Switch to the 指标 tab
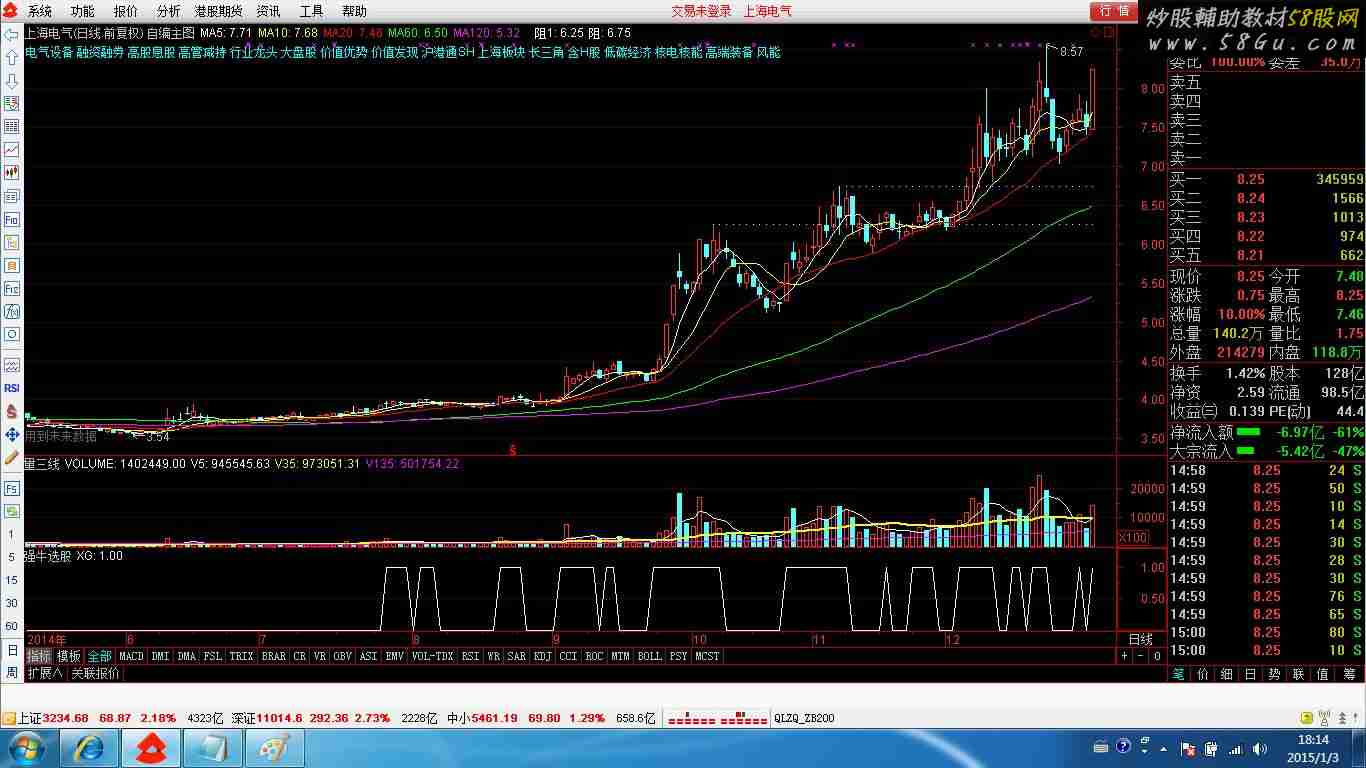The width and height of the screenshot is (1366, 768). point(39,656)
